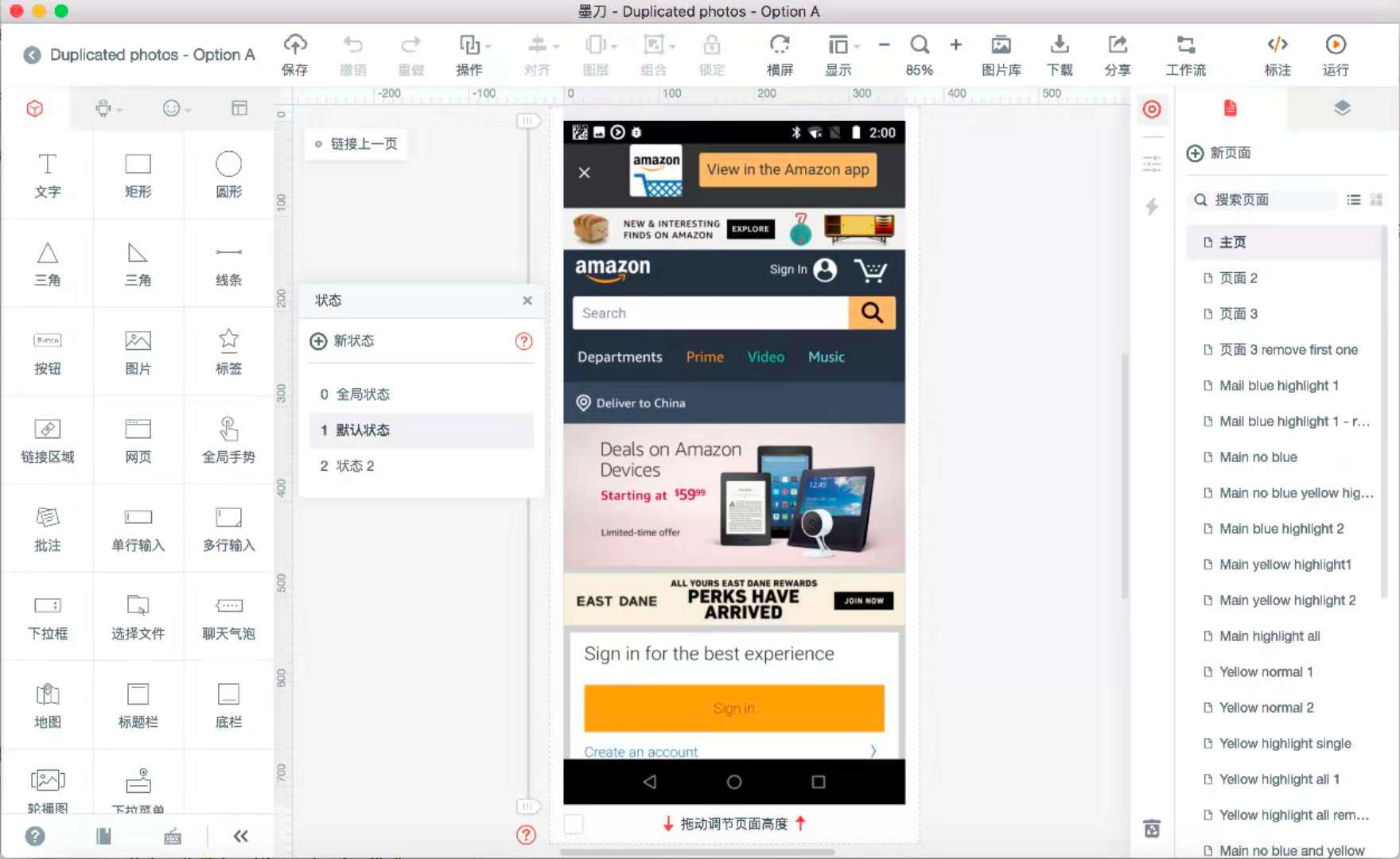
Task: Pick the Image (图片) component
Action: (138, 350)
